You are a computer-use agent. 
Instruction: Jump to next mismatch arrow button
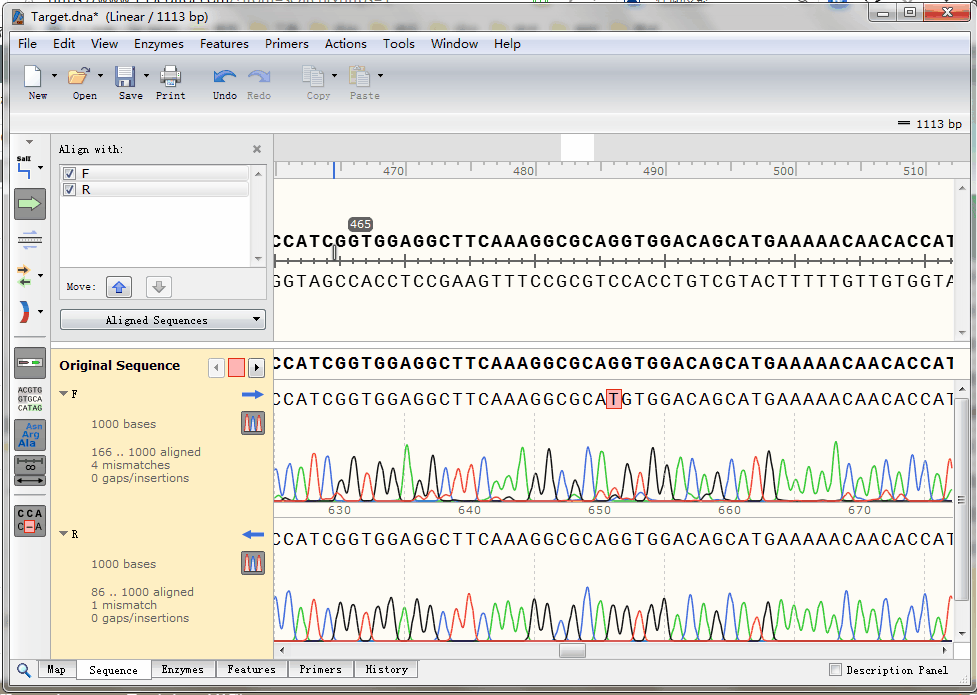point(256,367)
